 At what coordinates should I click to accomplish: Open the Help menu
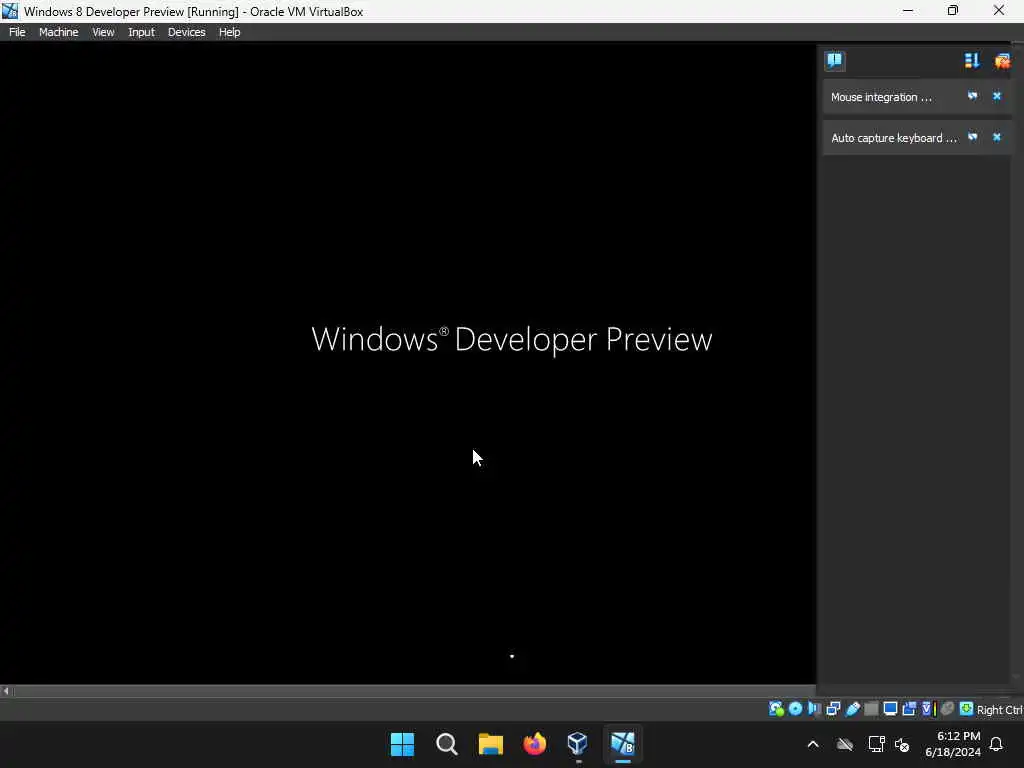229,32
